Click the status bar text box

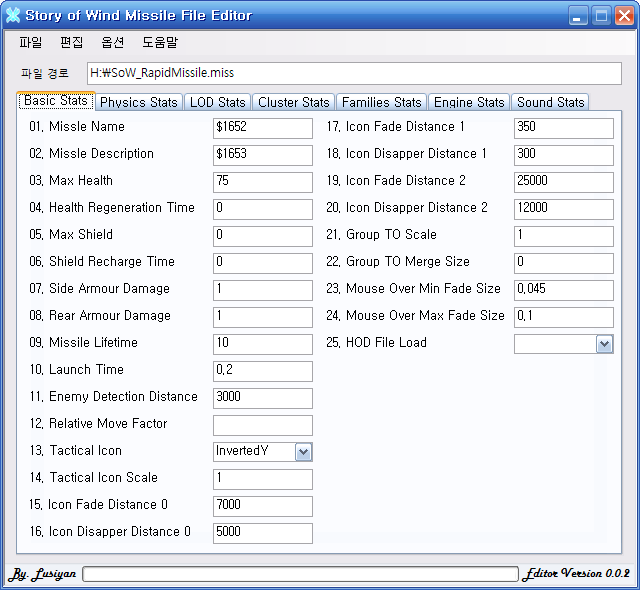point(300,574)
